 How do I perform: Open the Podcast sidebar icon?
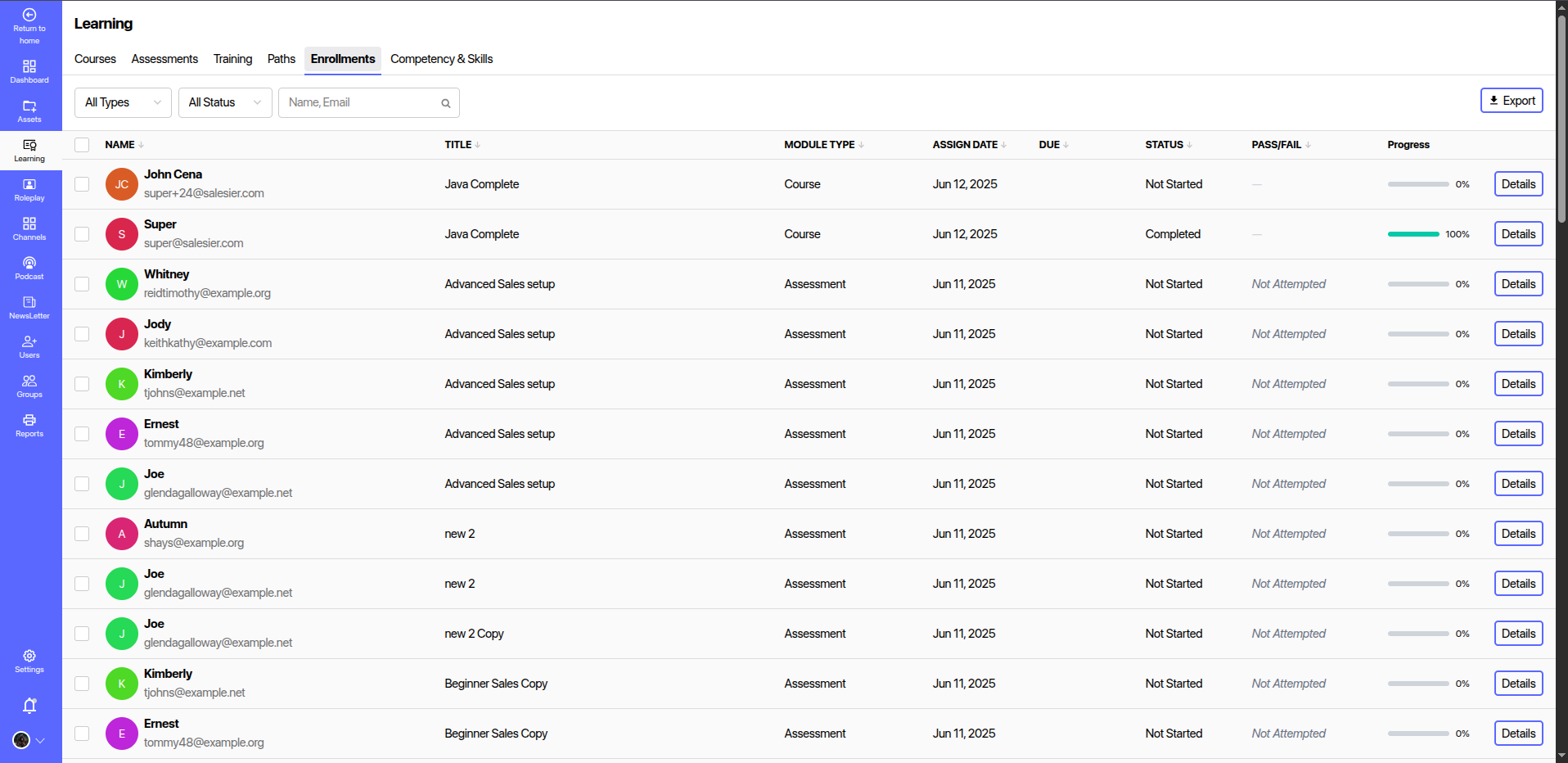(x=29, y=268)
